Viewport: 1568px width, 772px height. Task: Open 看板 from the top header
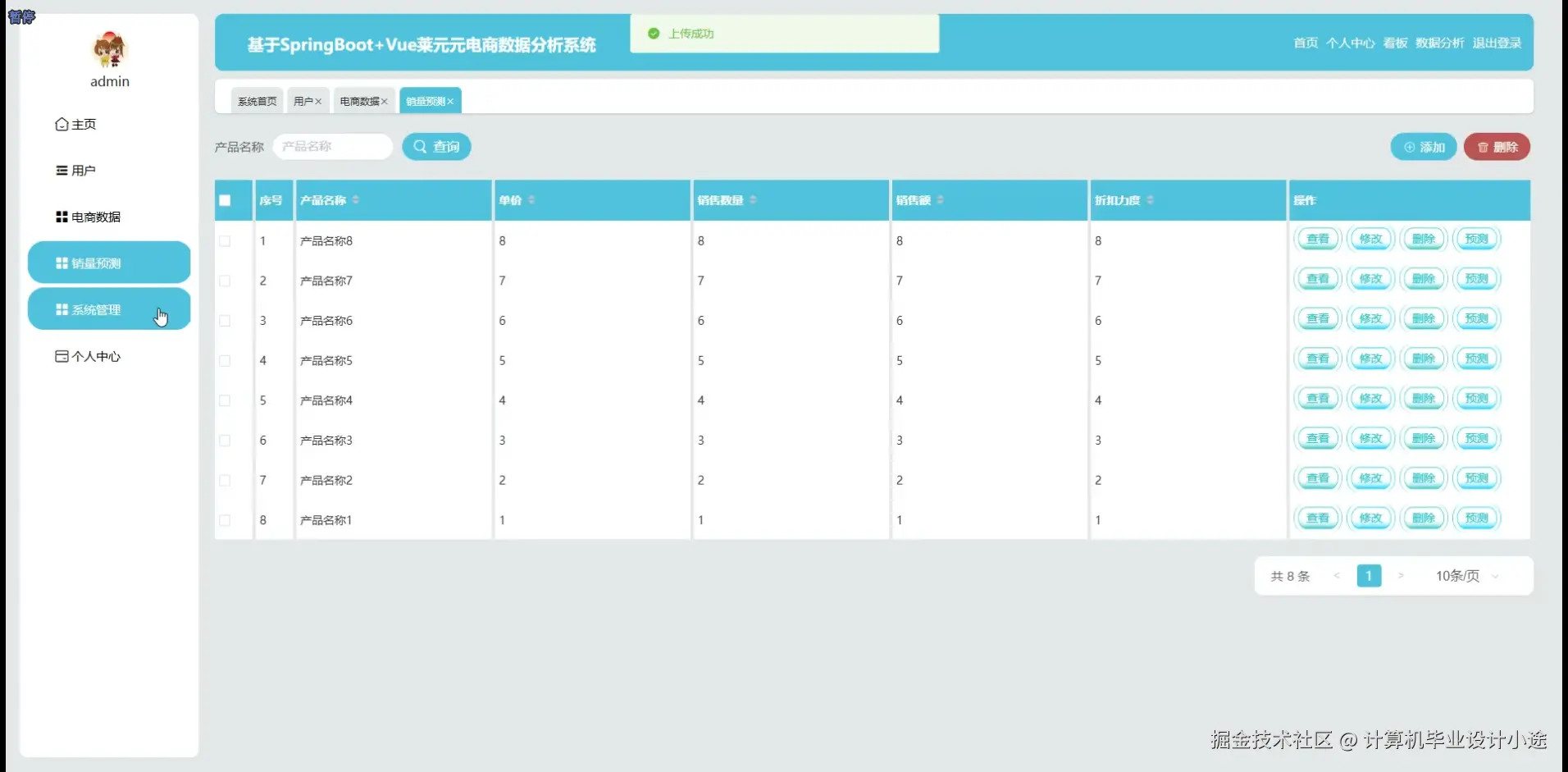point(1395,43)
